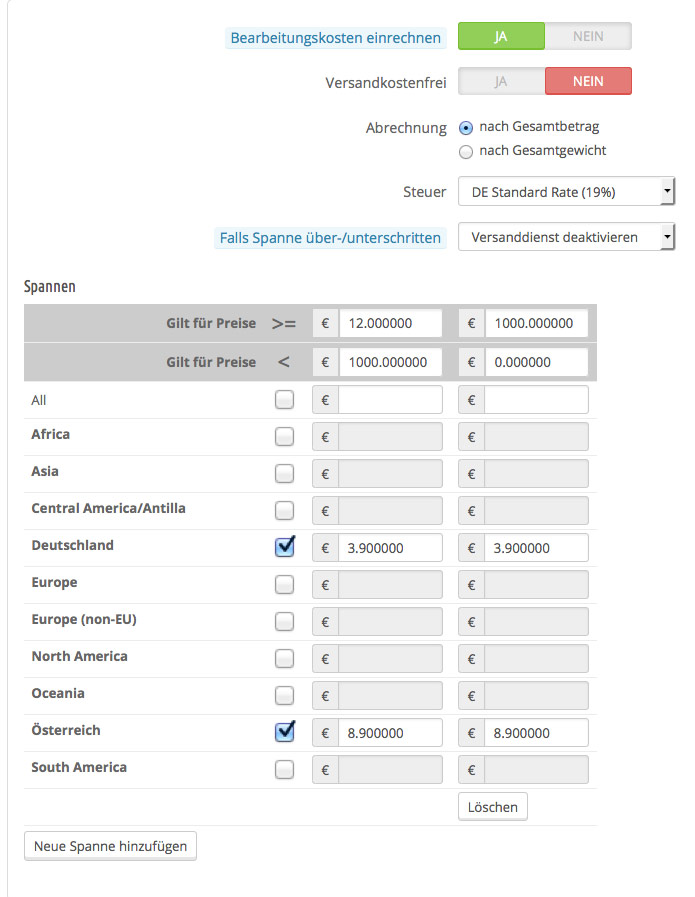Enable the Africa zone checkbox
Image resolution: width=695 pixels, height=897 pixels.
285,437
